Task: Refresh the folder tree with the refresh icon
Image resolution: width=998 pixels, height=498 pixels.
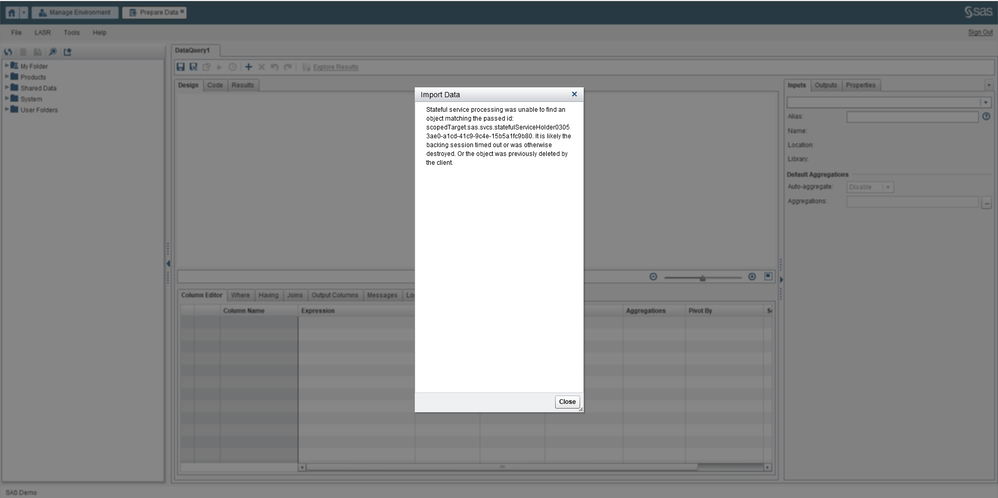Action: point(8,52)
